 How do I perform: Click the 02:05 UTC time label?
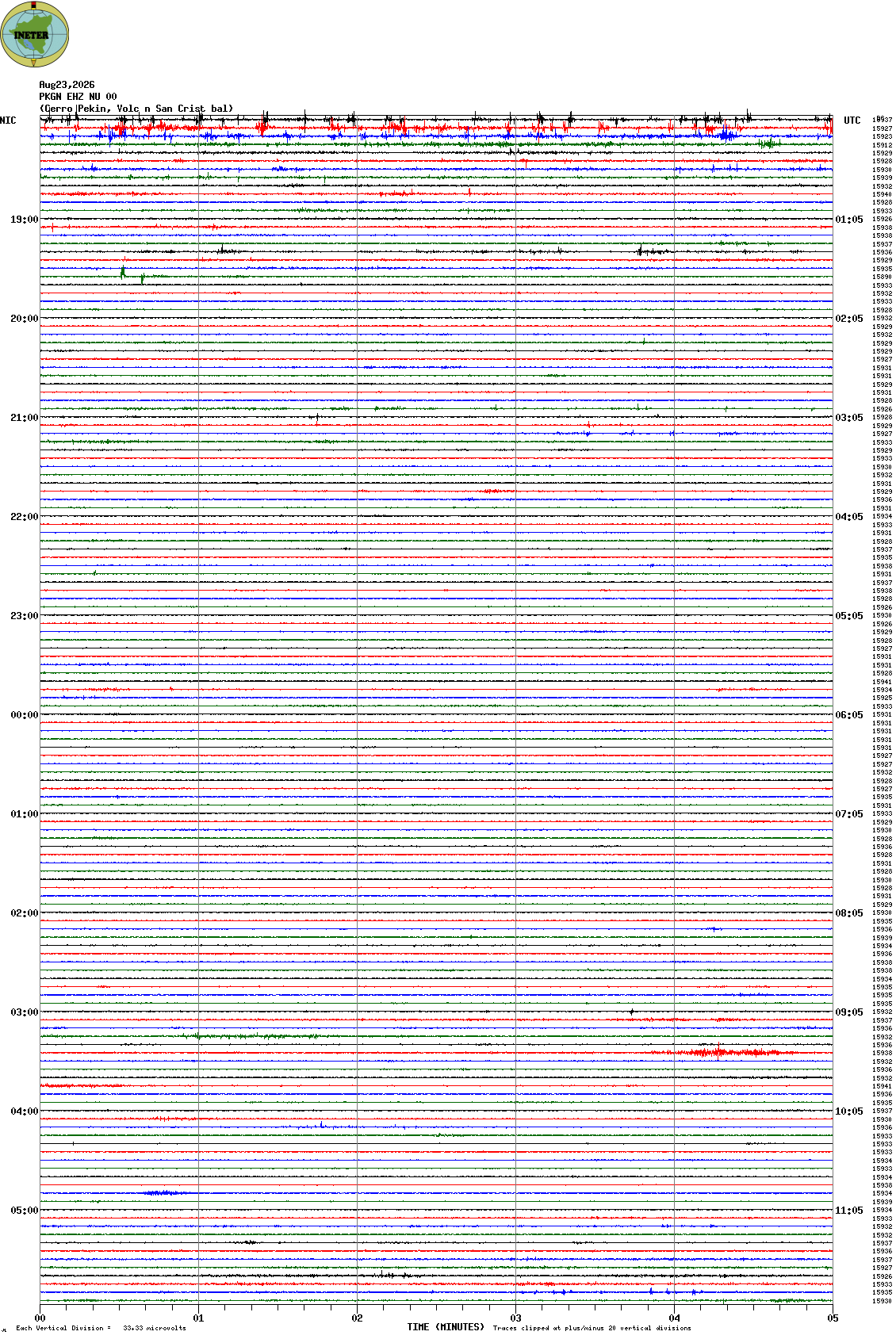[x=849, y=319]
